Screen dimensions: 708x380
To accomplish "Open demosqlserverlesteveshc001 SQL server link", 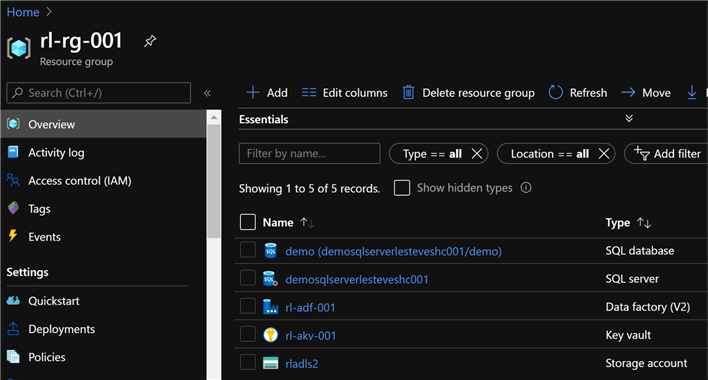I will coord(357,279).
